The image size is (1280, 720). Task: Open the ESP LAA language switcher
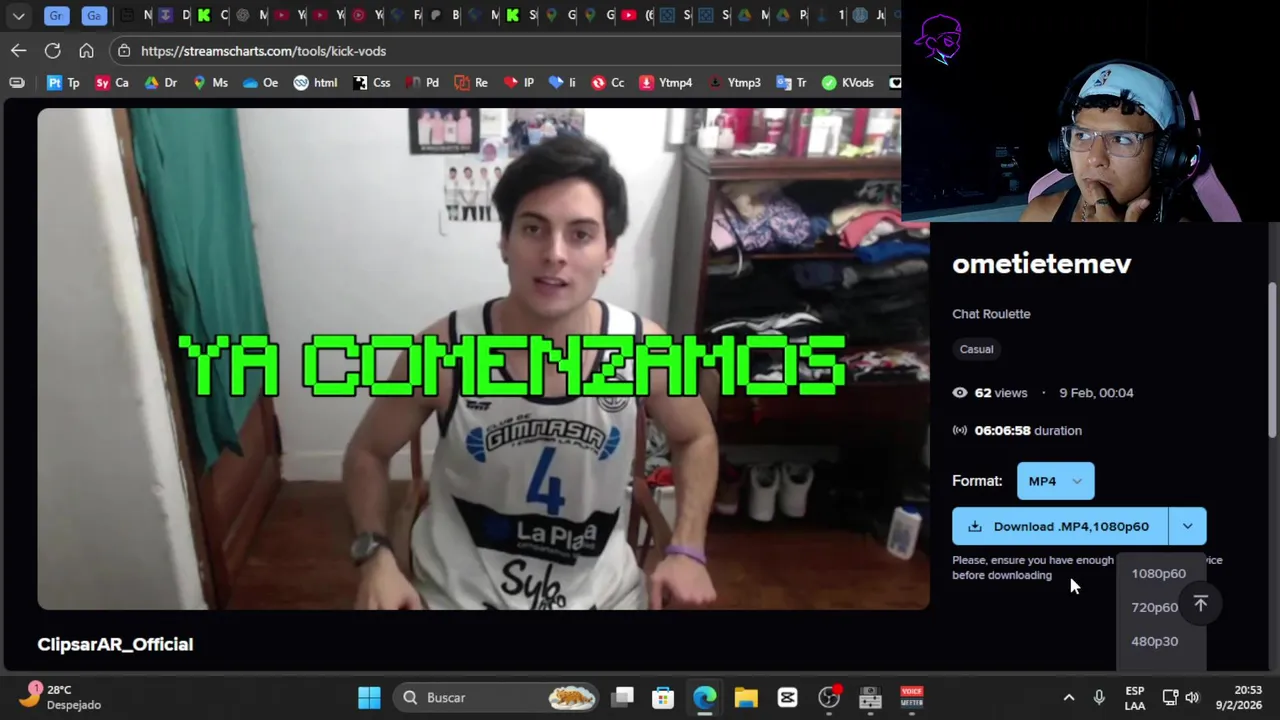[1134, 697]
